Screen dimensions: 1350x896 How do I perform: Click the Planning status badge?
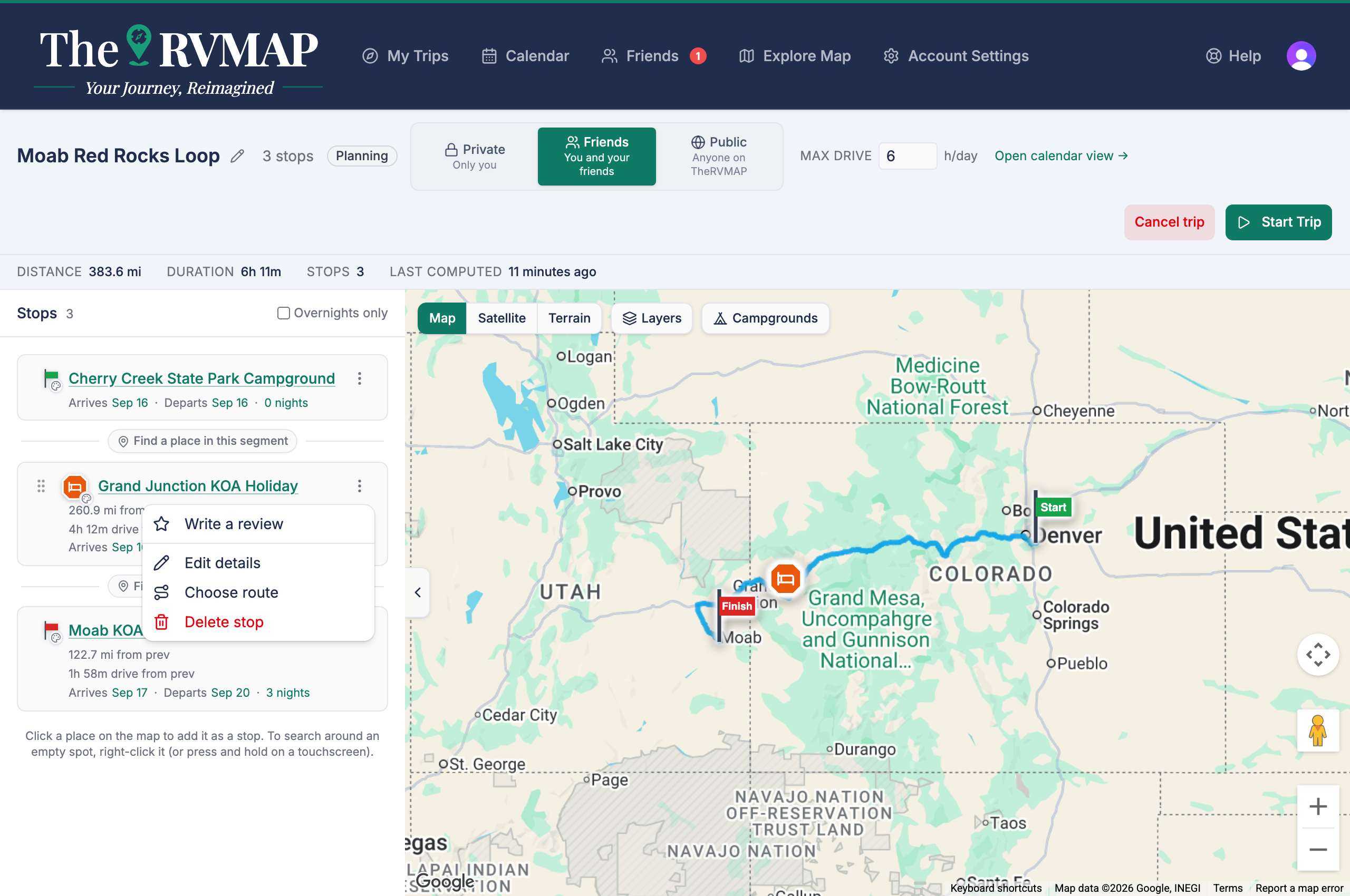tap(362, 156)
